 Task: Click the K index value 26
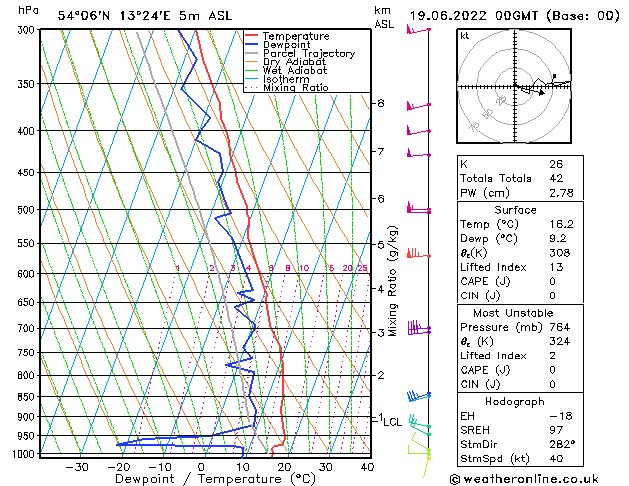point(556,164)
